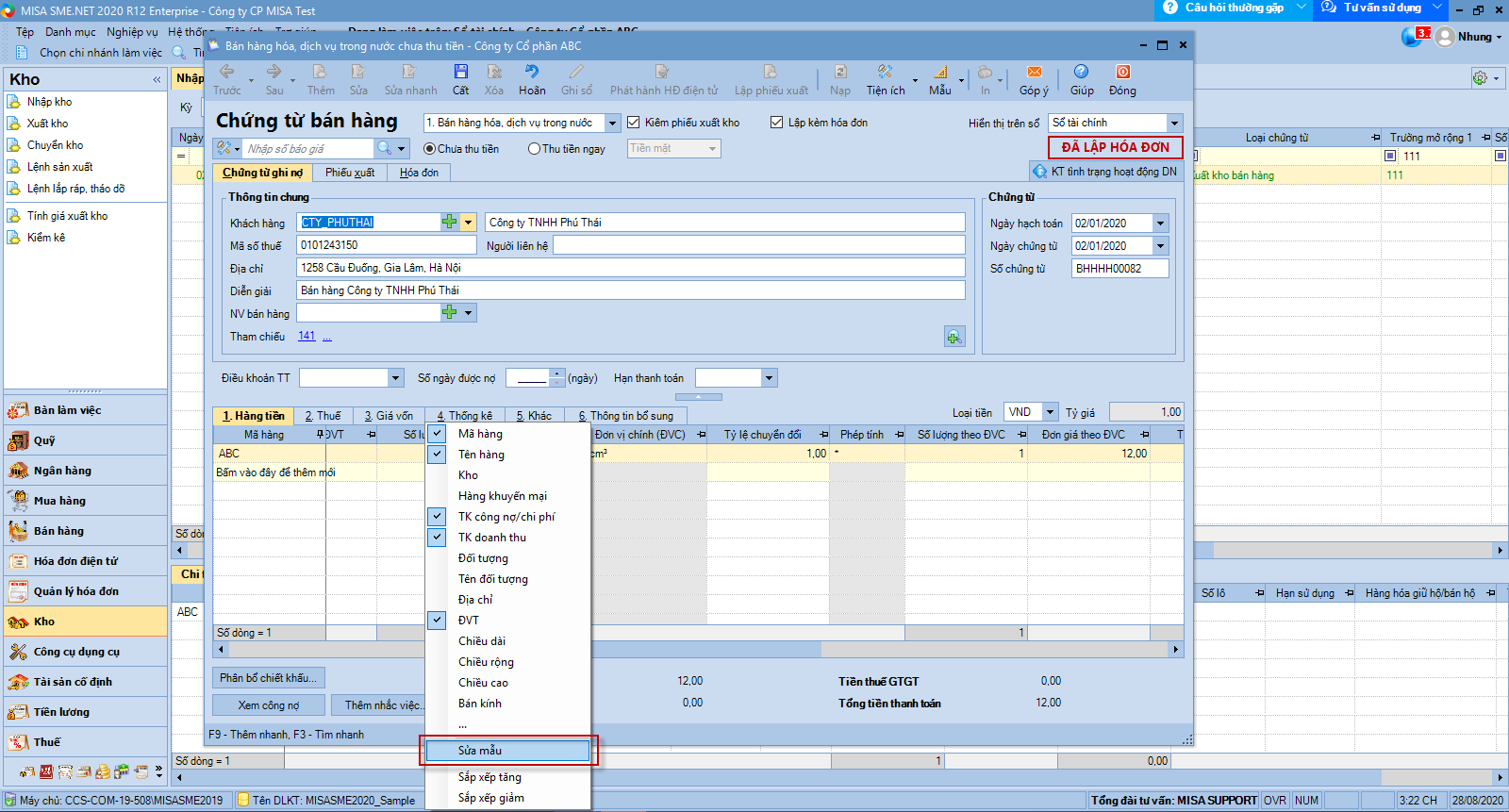Open the Ngày hạch toán date dropdown

point(1161,224)
